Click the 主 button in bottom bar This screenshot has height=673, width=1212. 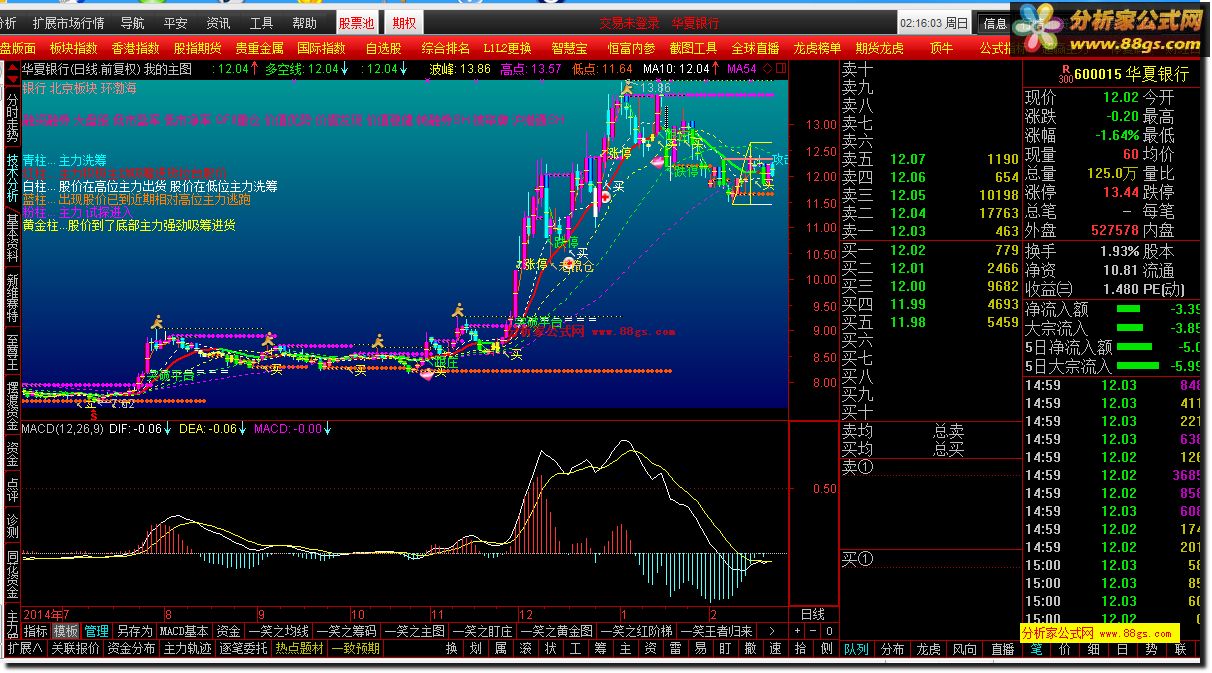pos(626,648)
